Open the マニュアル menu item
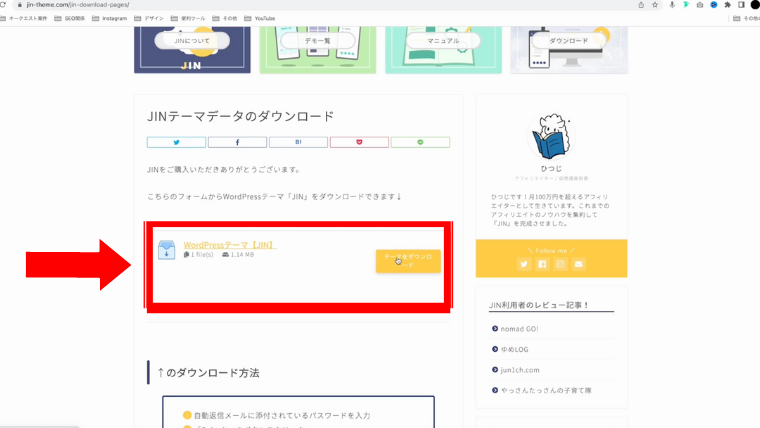The width and height of the screenshot is (760, 428). (442, 41)
